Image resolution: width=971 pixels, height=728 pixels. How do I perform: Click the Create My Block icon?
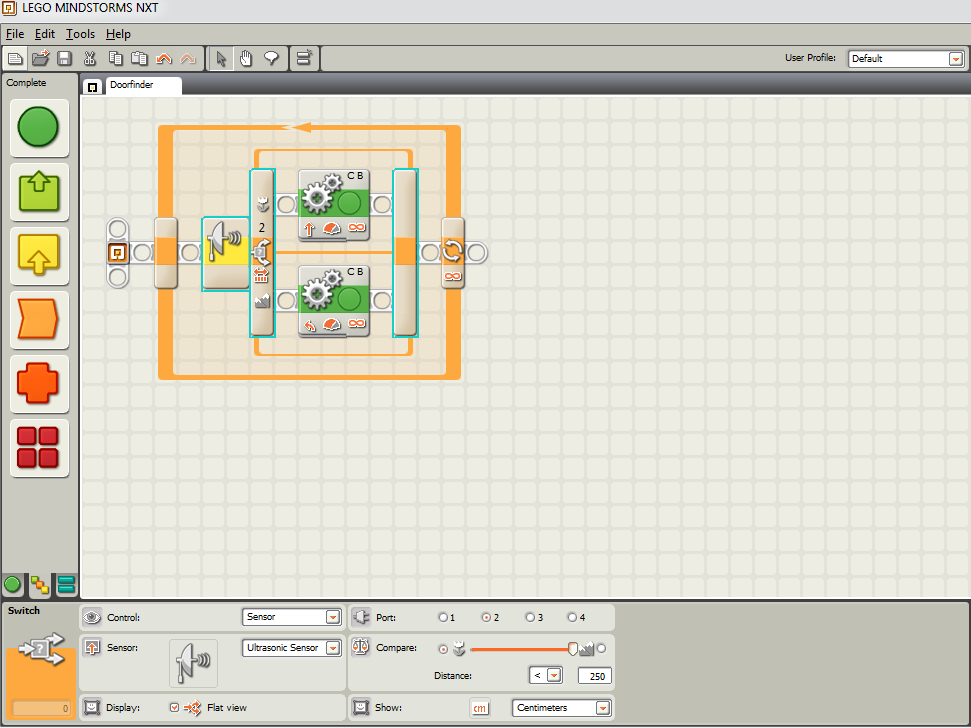(x=304, y=58)
